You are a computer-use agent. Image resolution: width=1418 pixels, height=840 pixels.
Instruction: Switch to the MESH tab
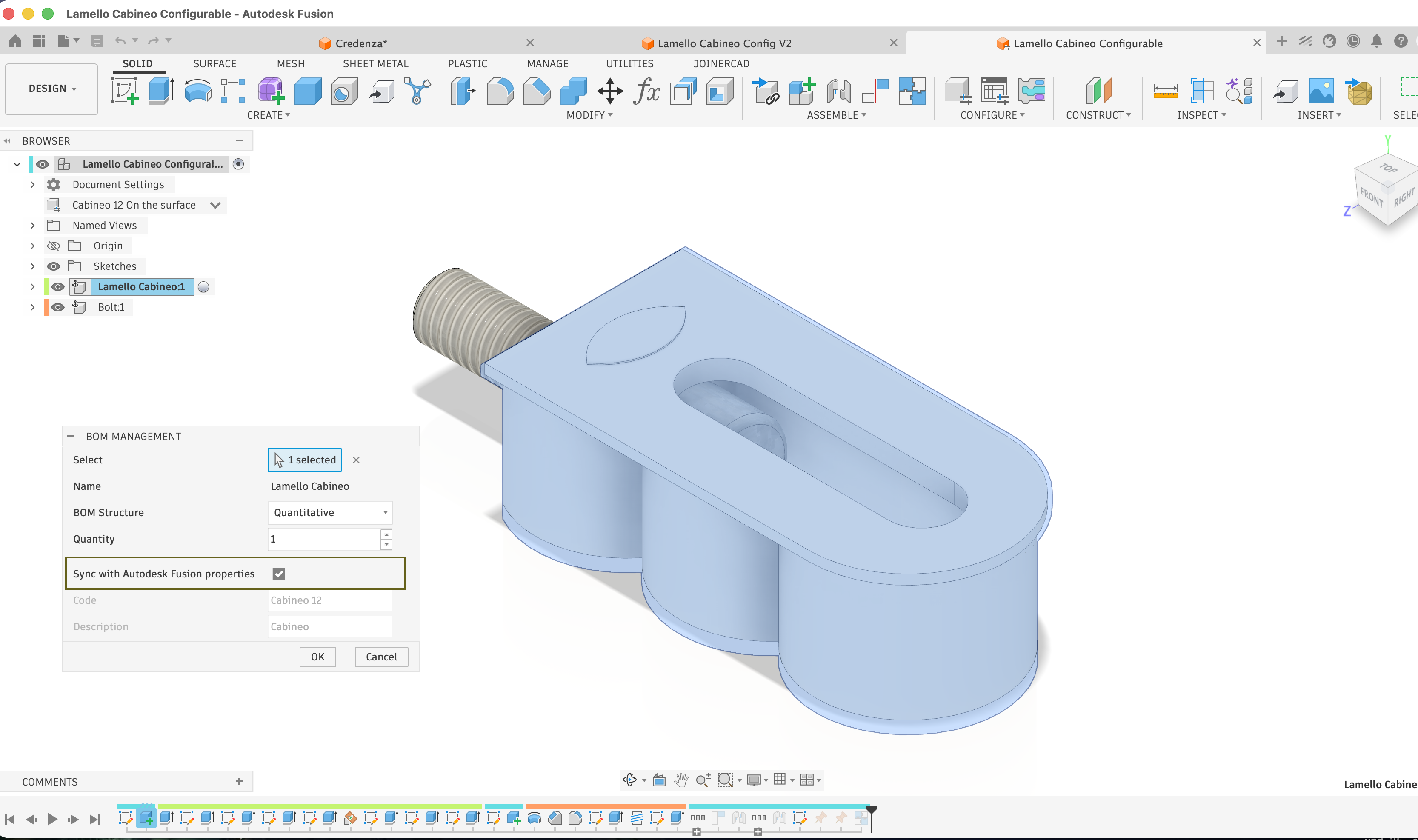pyautogui.click(x=290, y=64)
